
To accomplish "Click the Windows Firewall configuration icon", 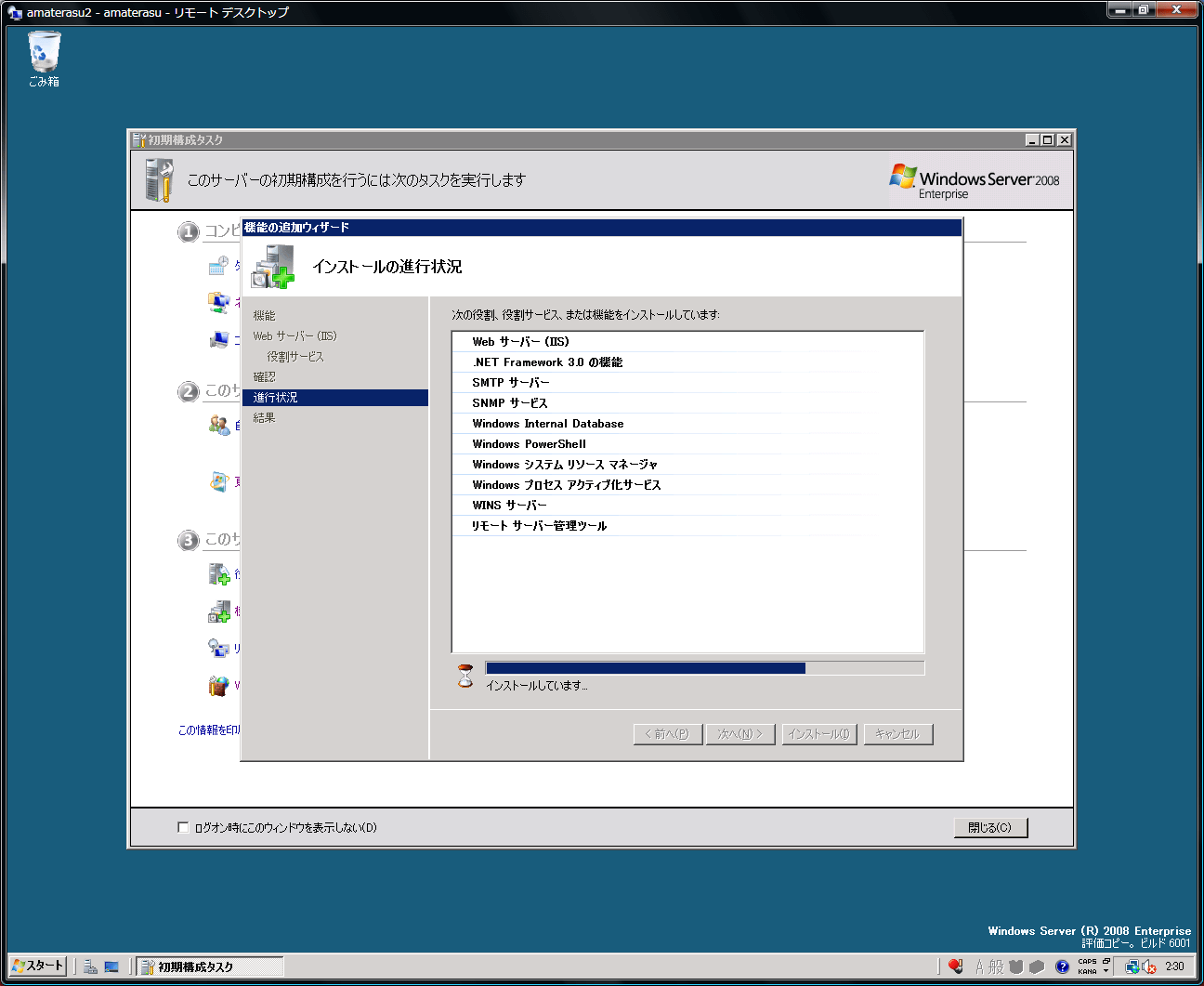I will tap(218, 686).
